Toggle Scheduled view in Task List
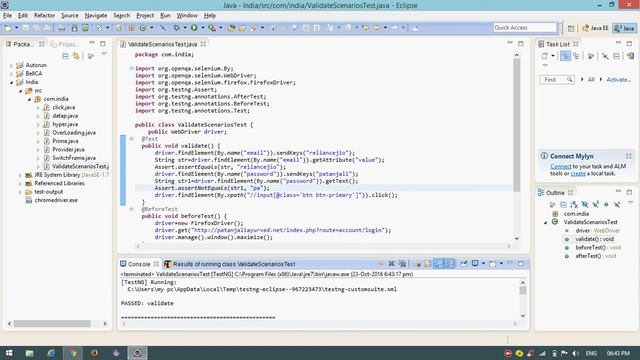The image size is (640, 360). 576,56
